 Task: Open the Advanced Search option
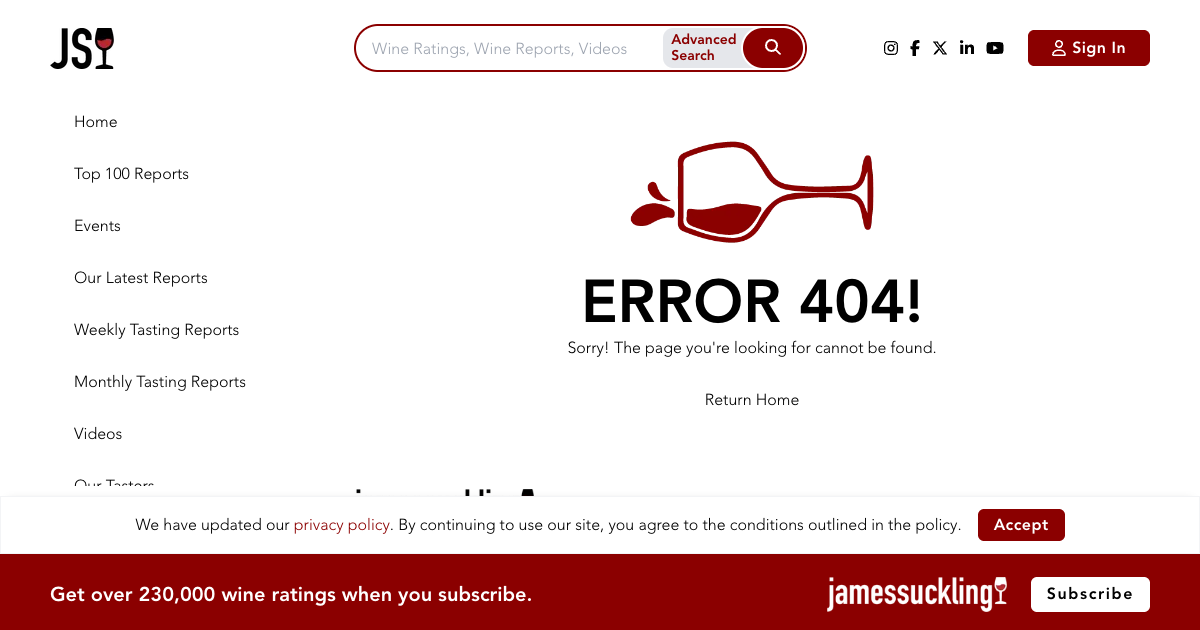tap(703, 47)
